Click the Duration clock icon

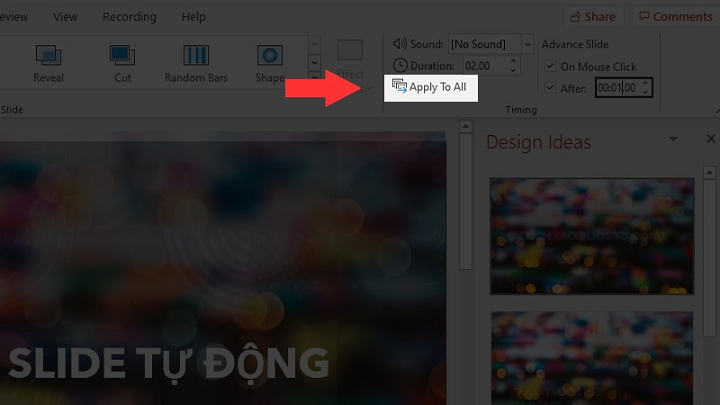tap(400, 66)
